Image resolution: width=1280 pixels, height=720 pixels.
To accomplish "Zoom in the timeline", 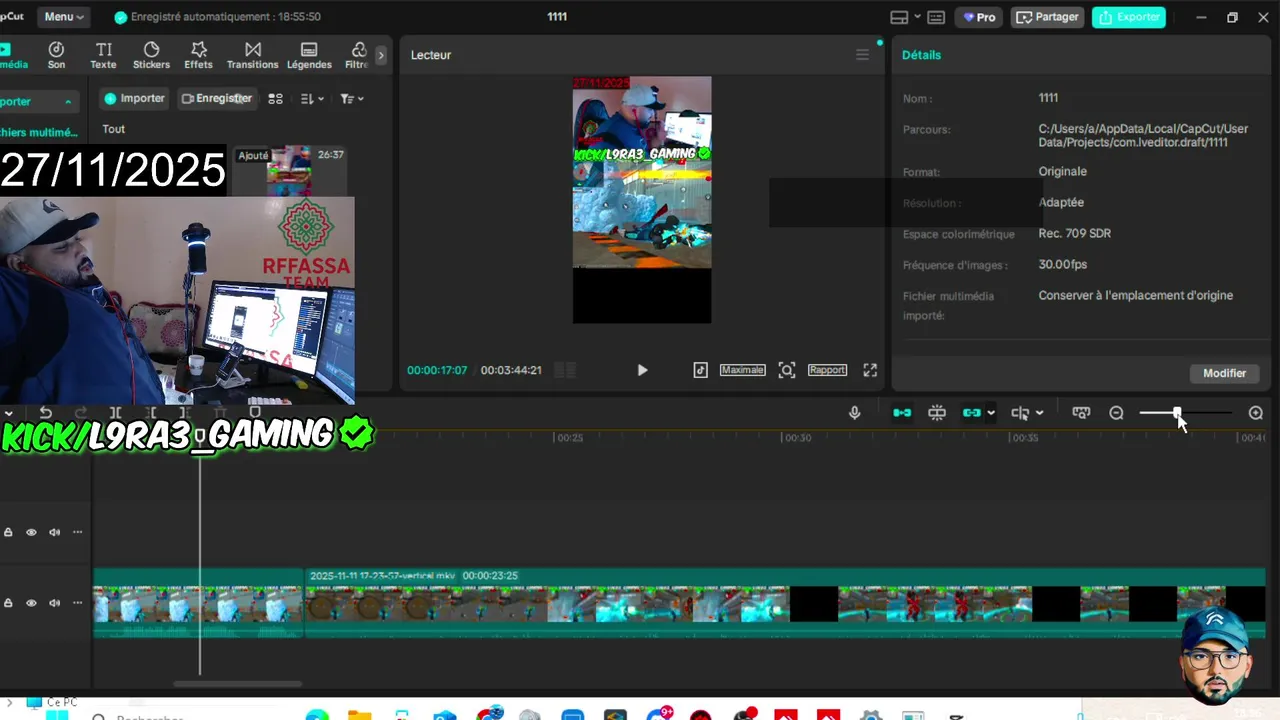I will [x=1256, y=413].
